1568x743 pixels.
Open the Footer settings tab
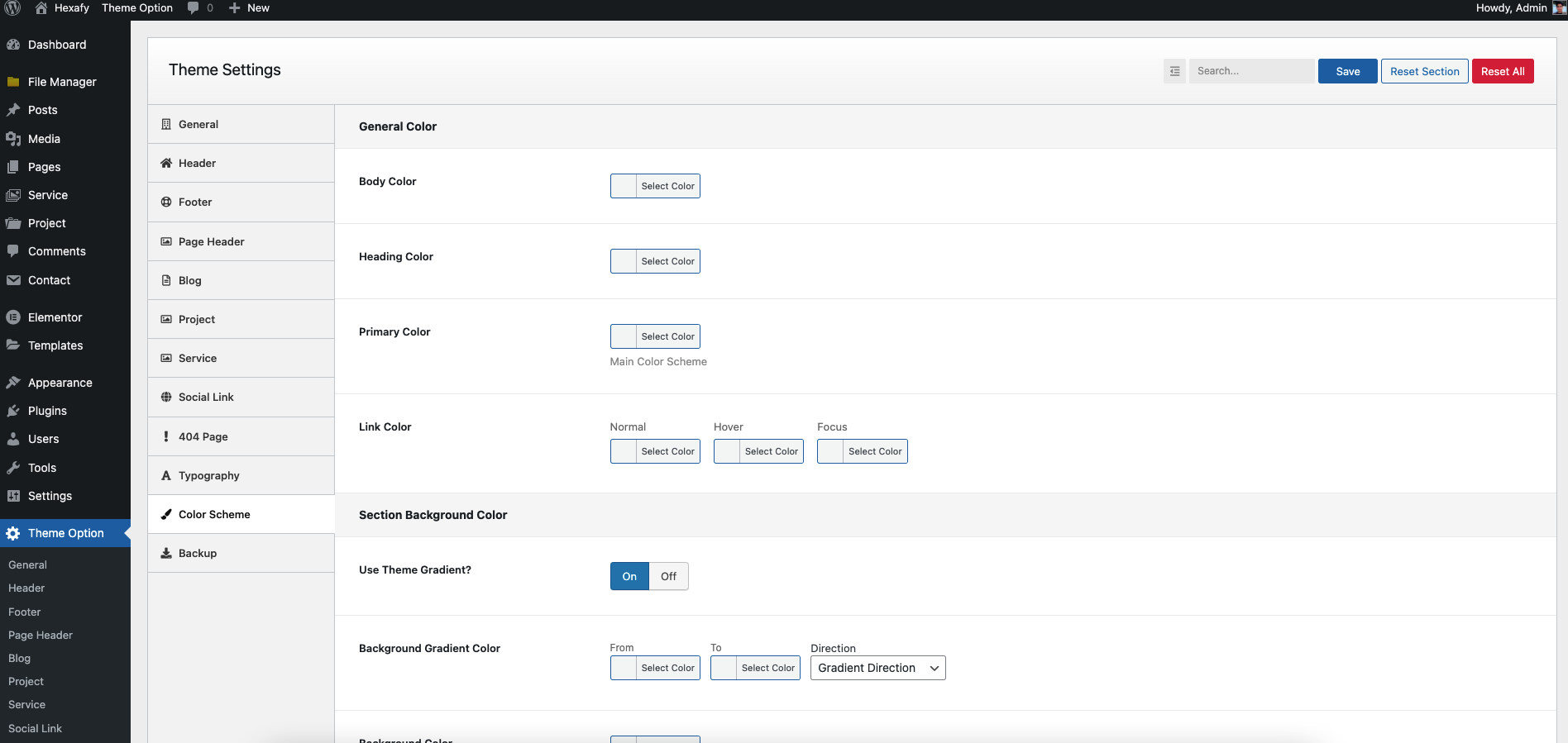(x=241, y=202)
